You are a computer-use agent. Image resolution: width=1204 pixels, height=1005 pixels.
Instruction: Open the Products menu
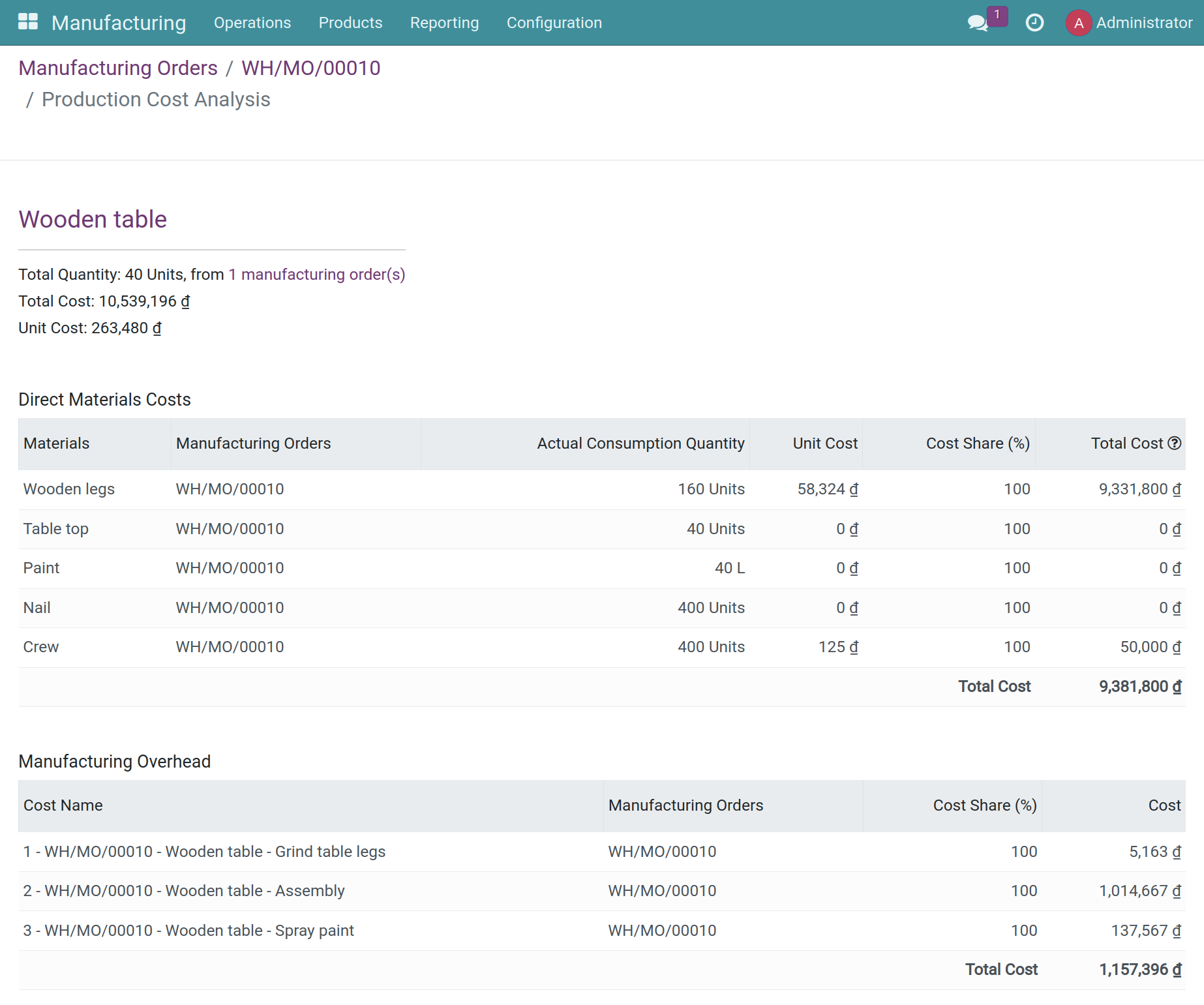click(350, 23)
